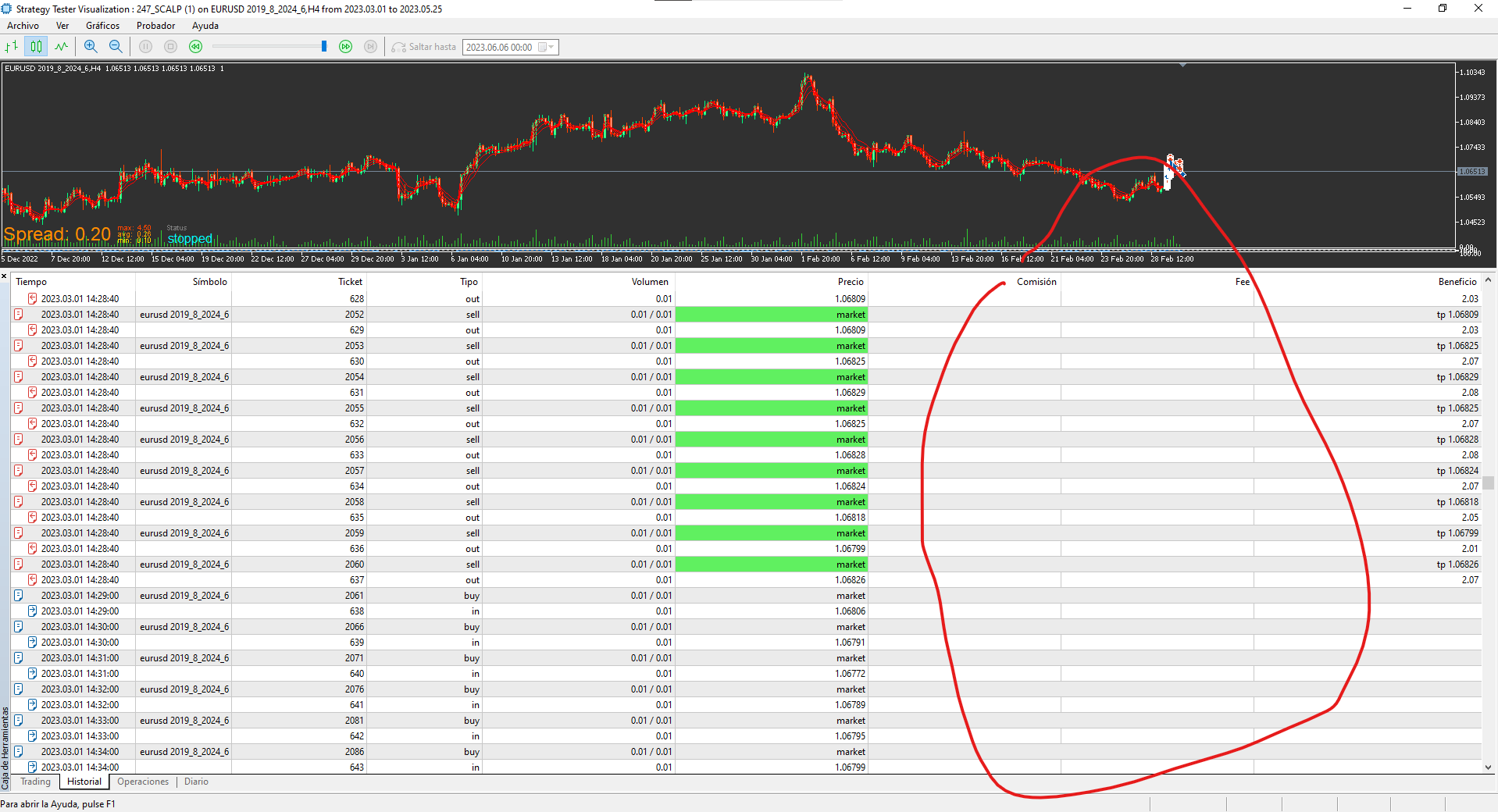Zoom out of the chart

(116, 47)
